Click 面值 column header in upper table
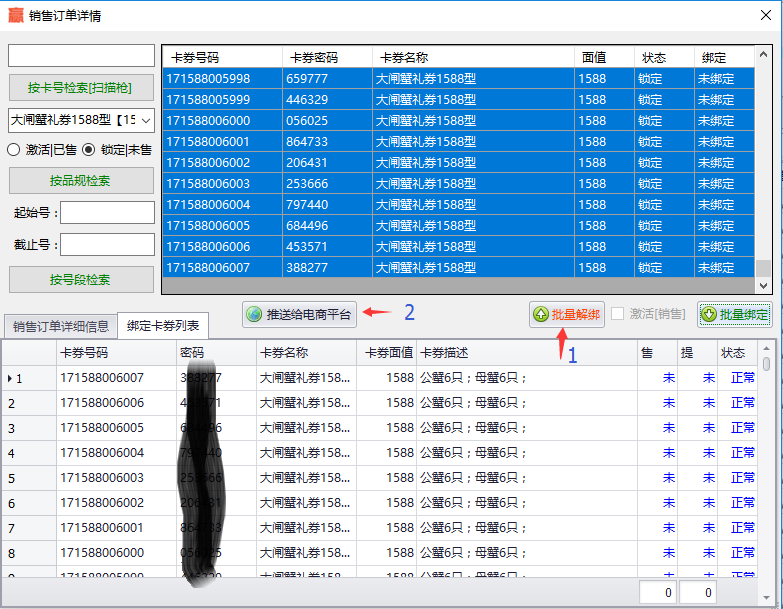 click(x=605, y=57)
